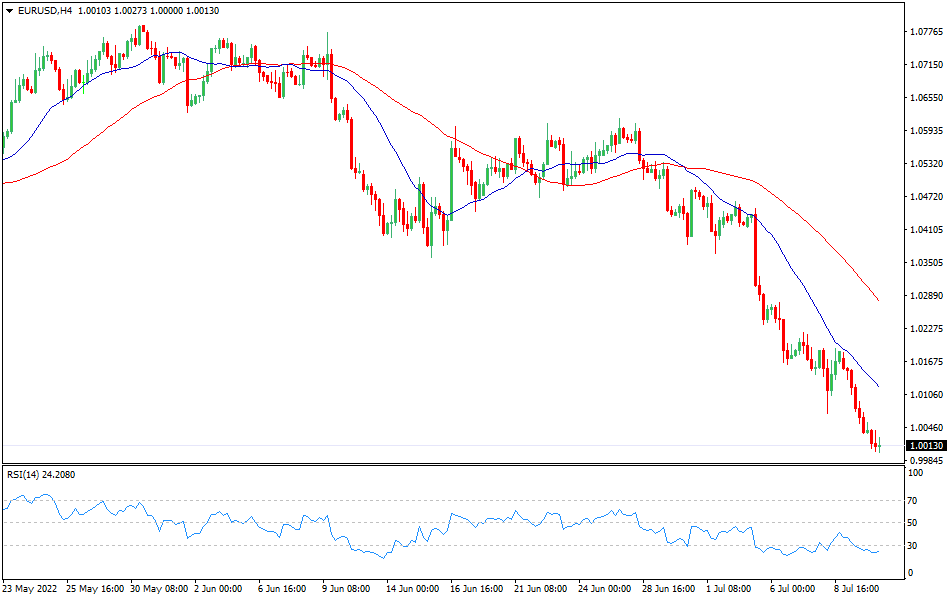This screenshot has height=600, width=950.
Task: Click the 70 level line in RSI panel
Action: [450, 499]
